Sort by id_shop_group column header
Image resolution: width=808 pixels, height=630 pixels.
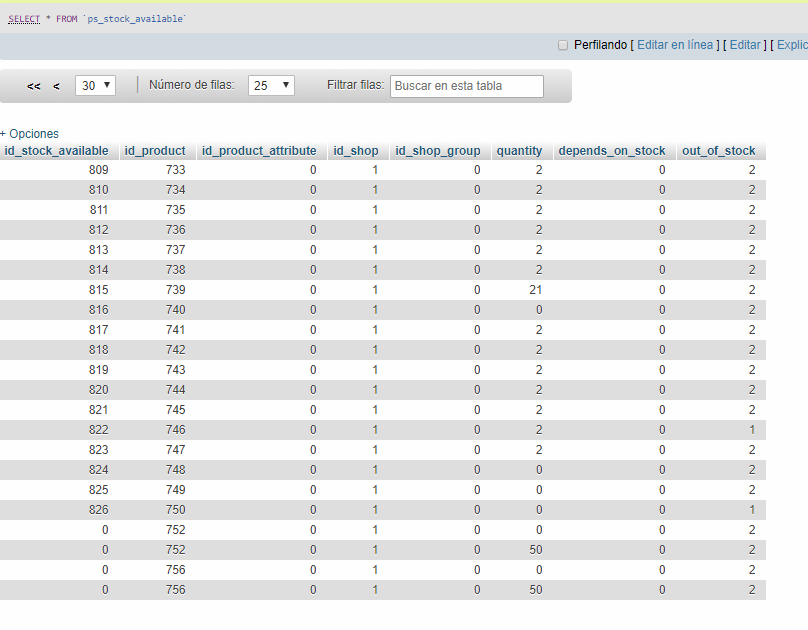click(437, 151)
